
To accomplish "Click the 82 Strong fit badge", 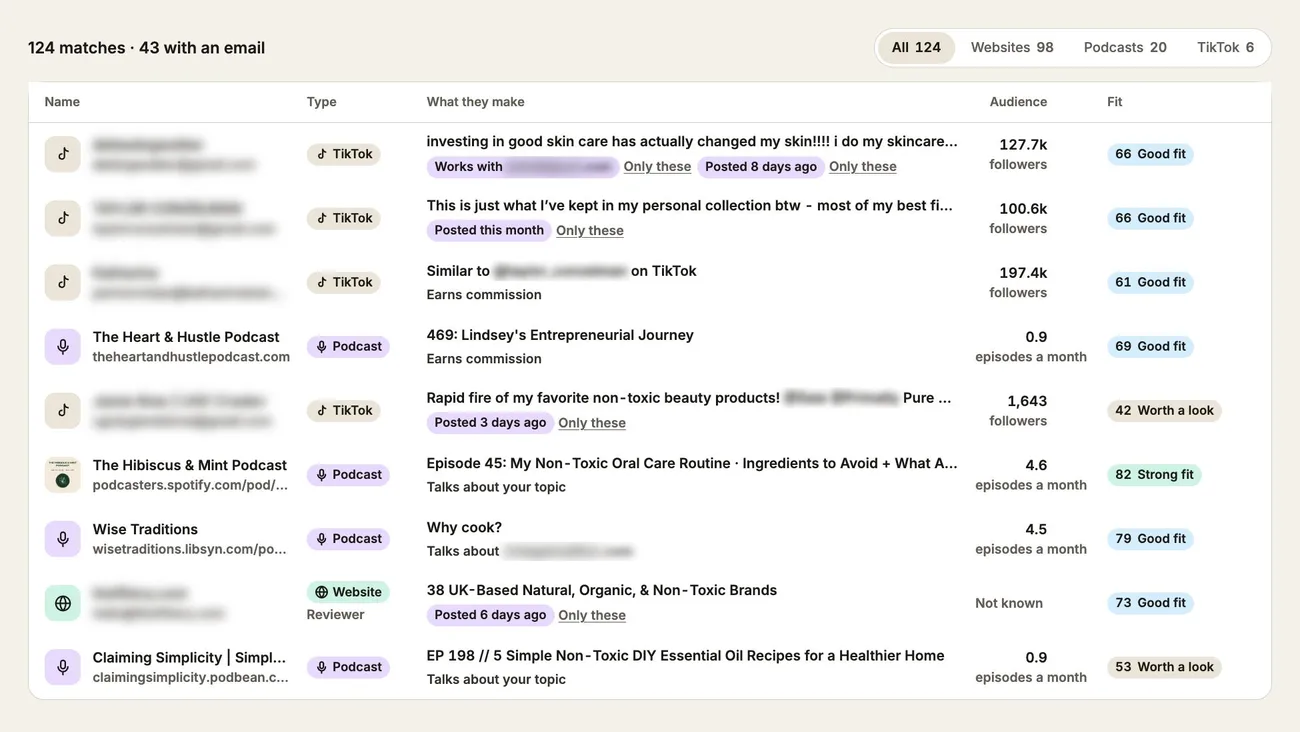I will tap(1154, 474).
